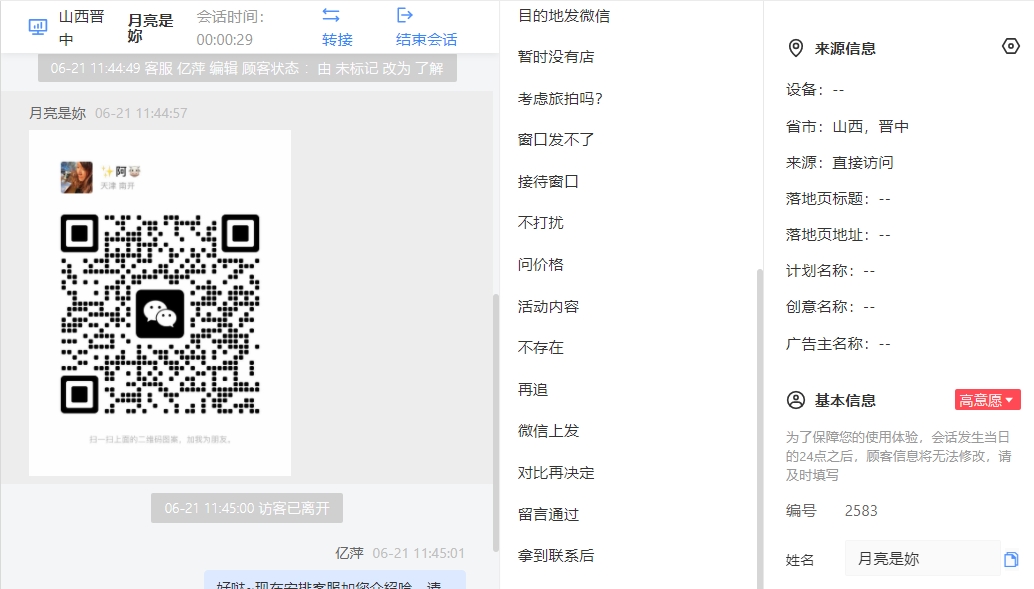Click the 来源: 直接访问 row
The height and width of the screenshot is (589, 1034).
[x=839, y=163]
